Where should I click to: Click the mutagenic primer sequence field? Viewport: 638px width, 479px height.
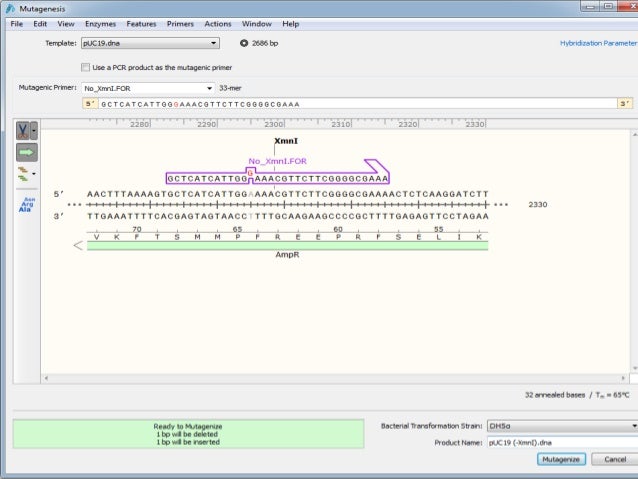click(x=357, y=104)
